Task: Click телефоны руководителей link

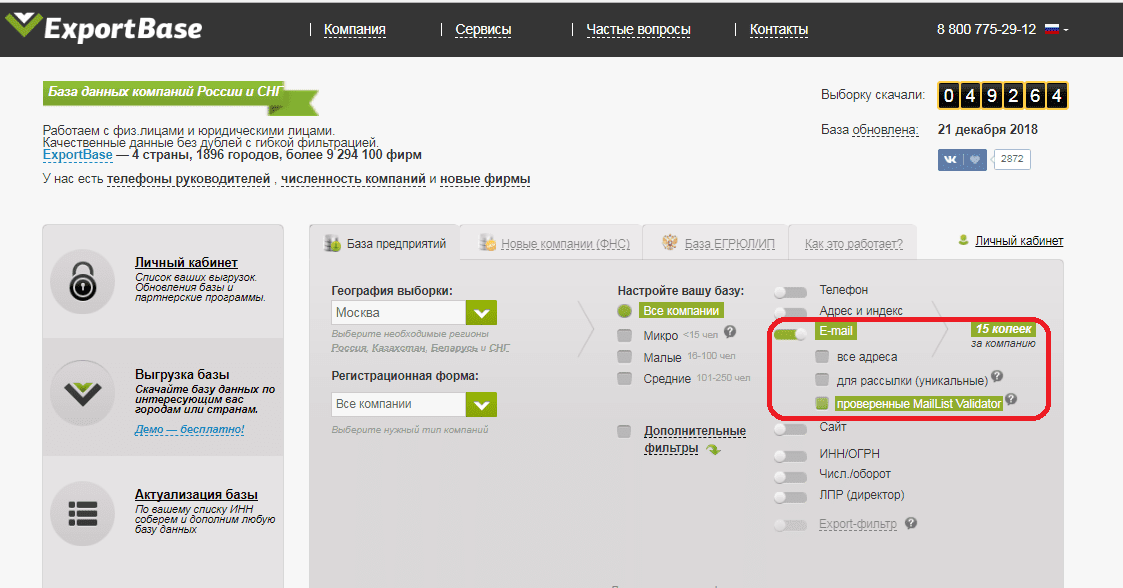Action: tap(188, 179)
